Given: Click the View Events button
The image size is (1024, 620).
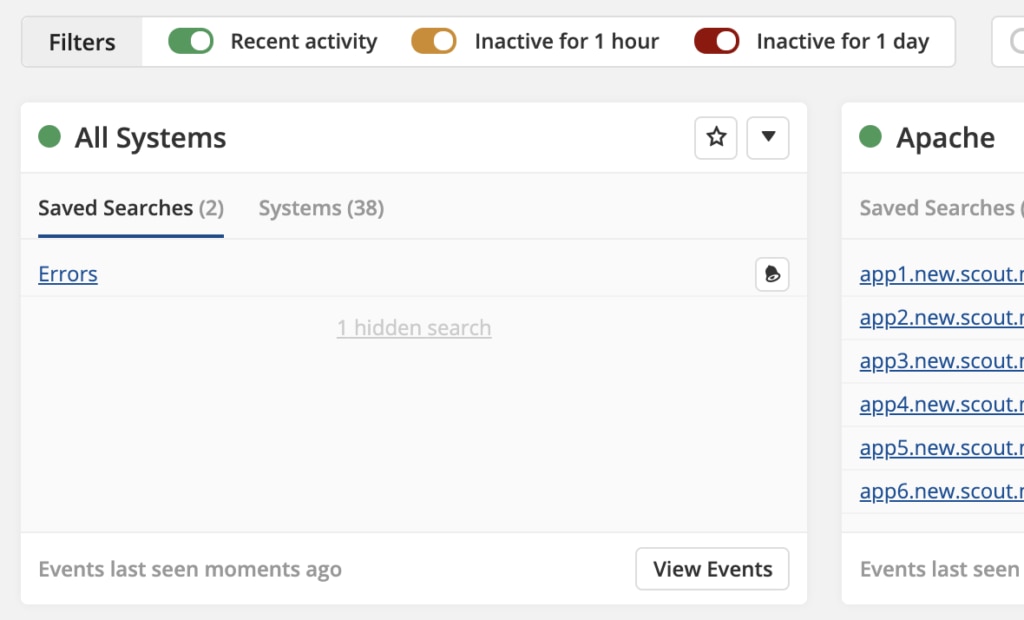Looking at the screenshot, I should (712, 569).
